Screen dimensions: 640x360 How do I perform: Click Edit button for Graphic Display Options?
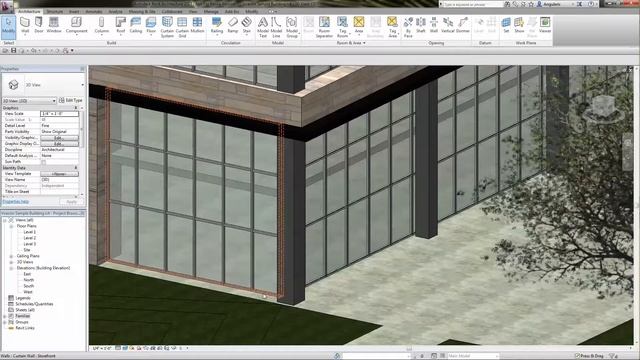pos(60,144)
